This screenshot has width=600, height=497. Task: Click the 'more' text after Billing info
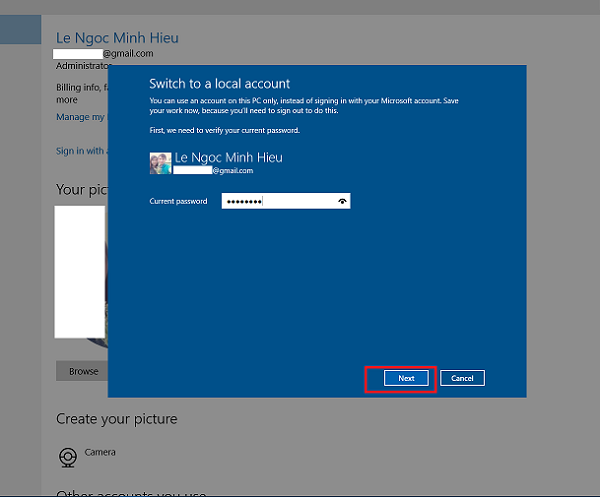66,100
